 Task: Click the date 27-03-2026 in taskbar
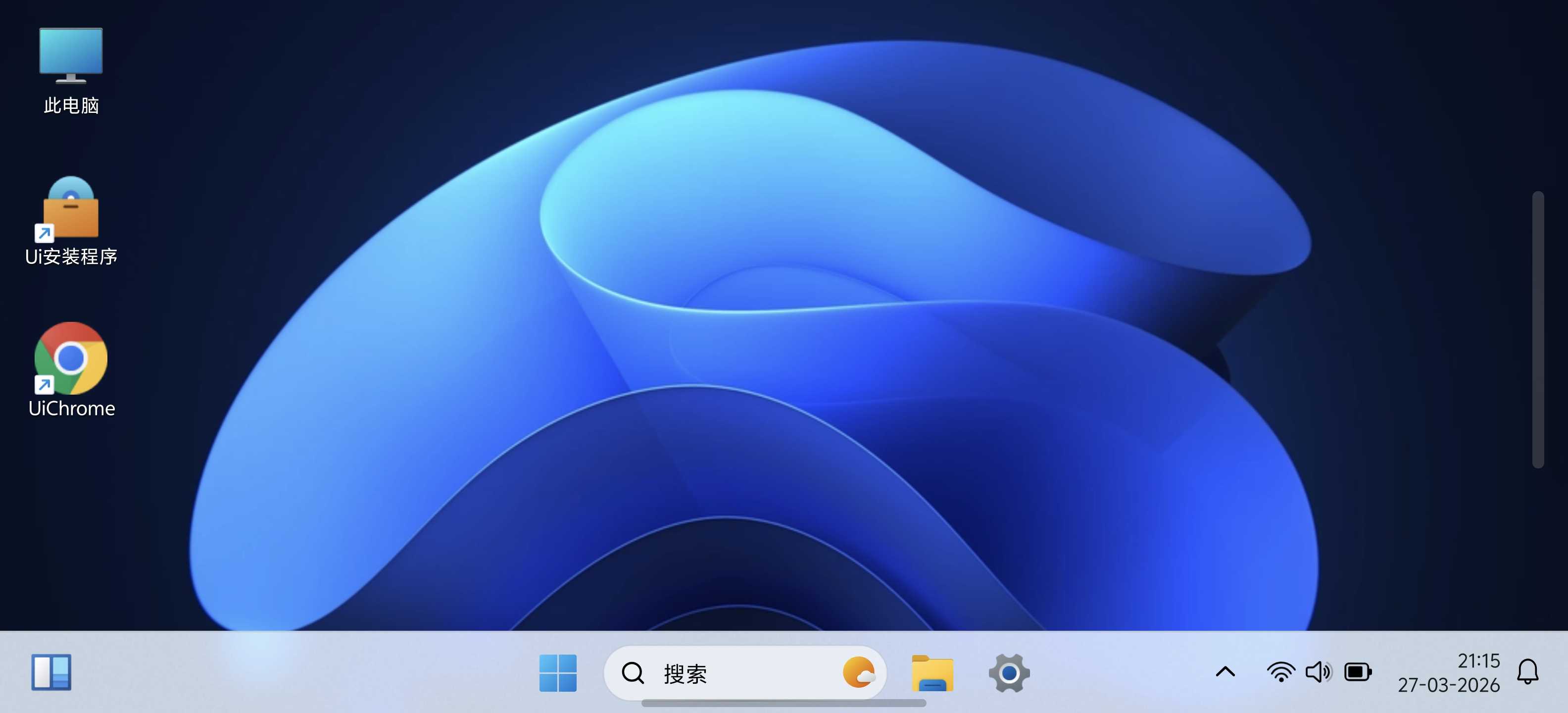(x=1448, y=686)
